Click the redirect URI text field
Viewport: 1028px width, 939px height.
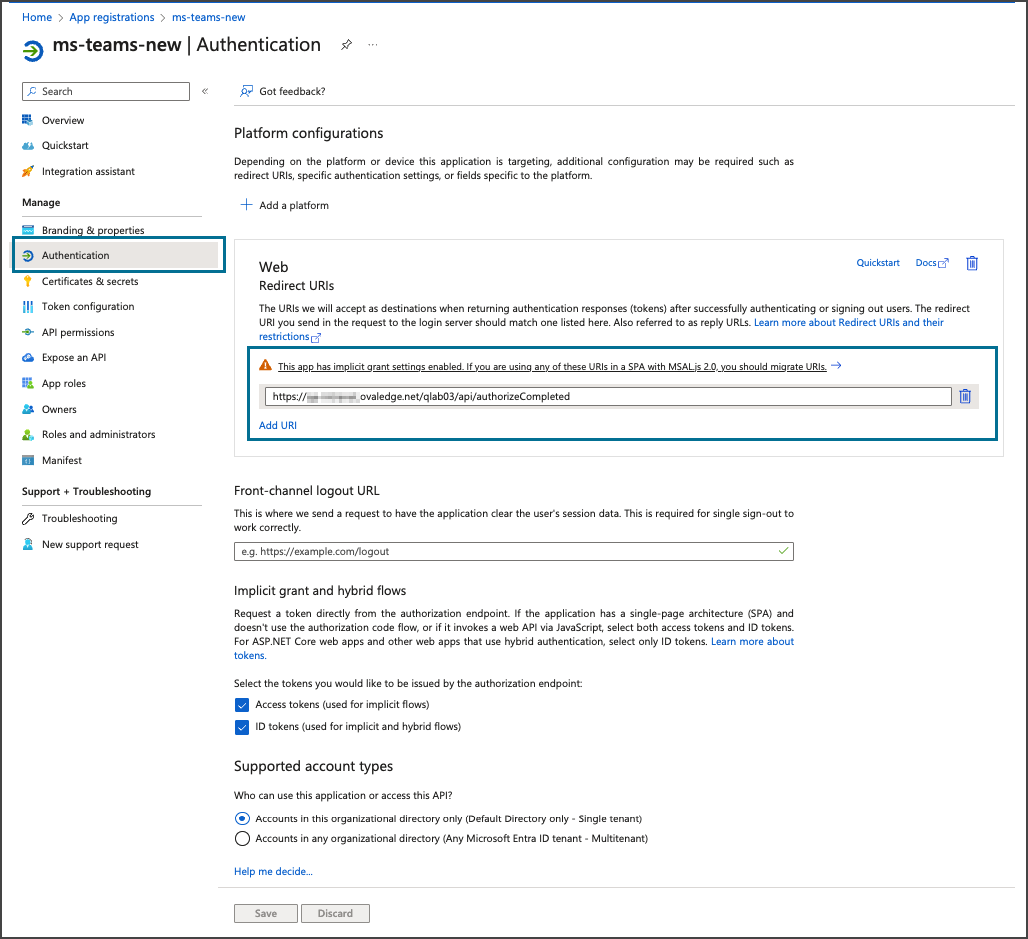[608, 396]
